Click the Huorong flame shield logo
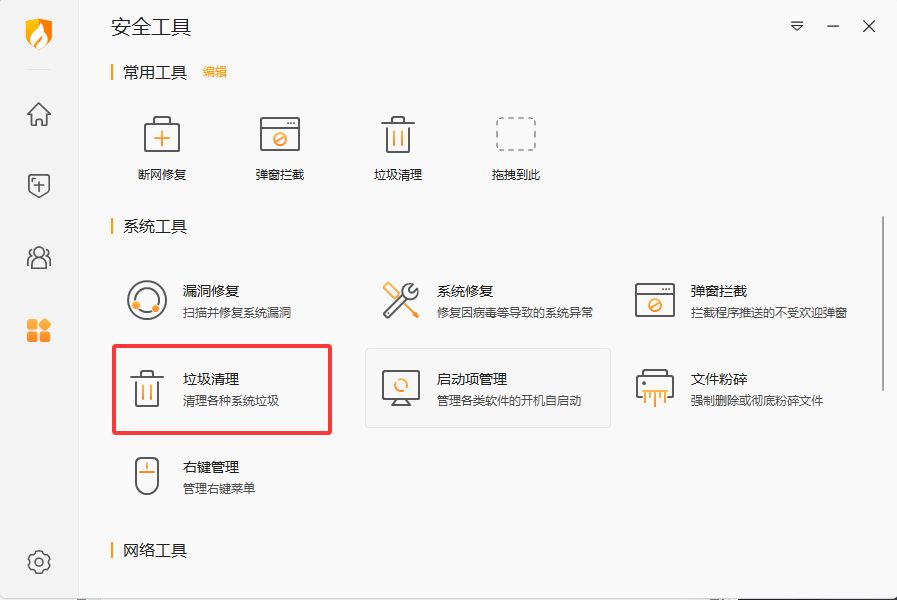The image size is (897, 600). (x=39, y=33)
